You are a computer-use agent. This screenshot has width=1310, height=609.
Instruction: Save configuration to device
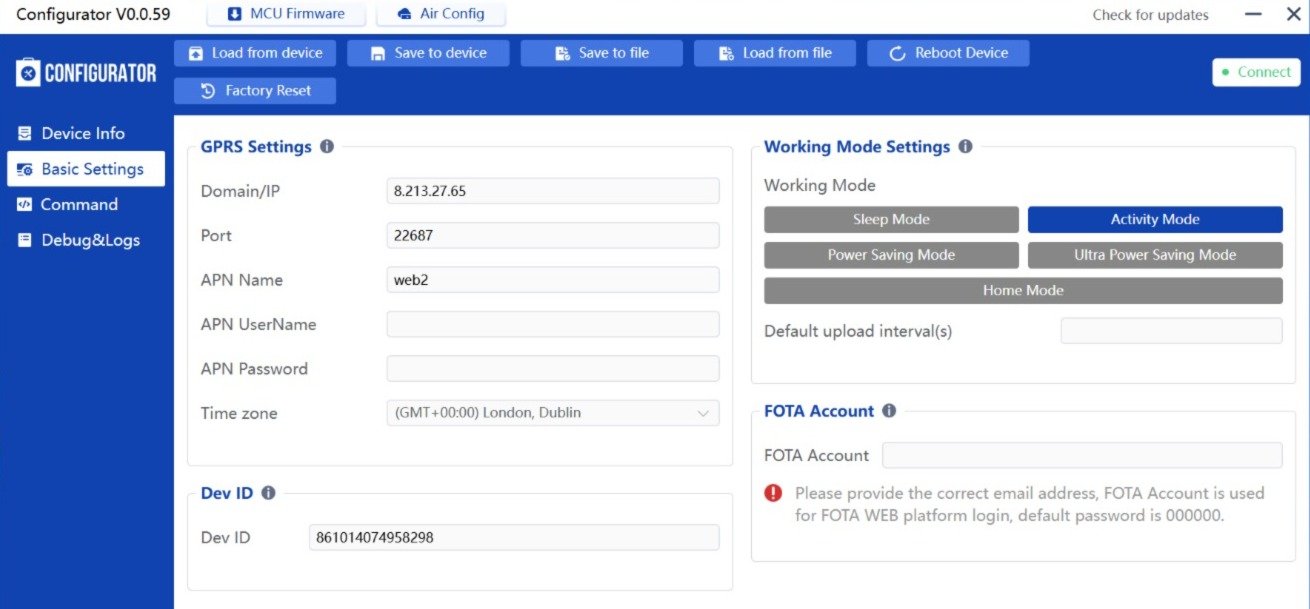428,53
